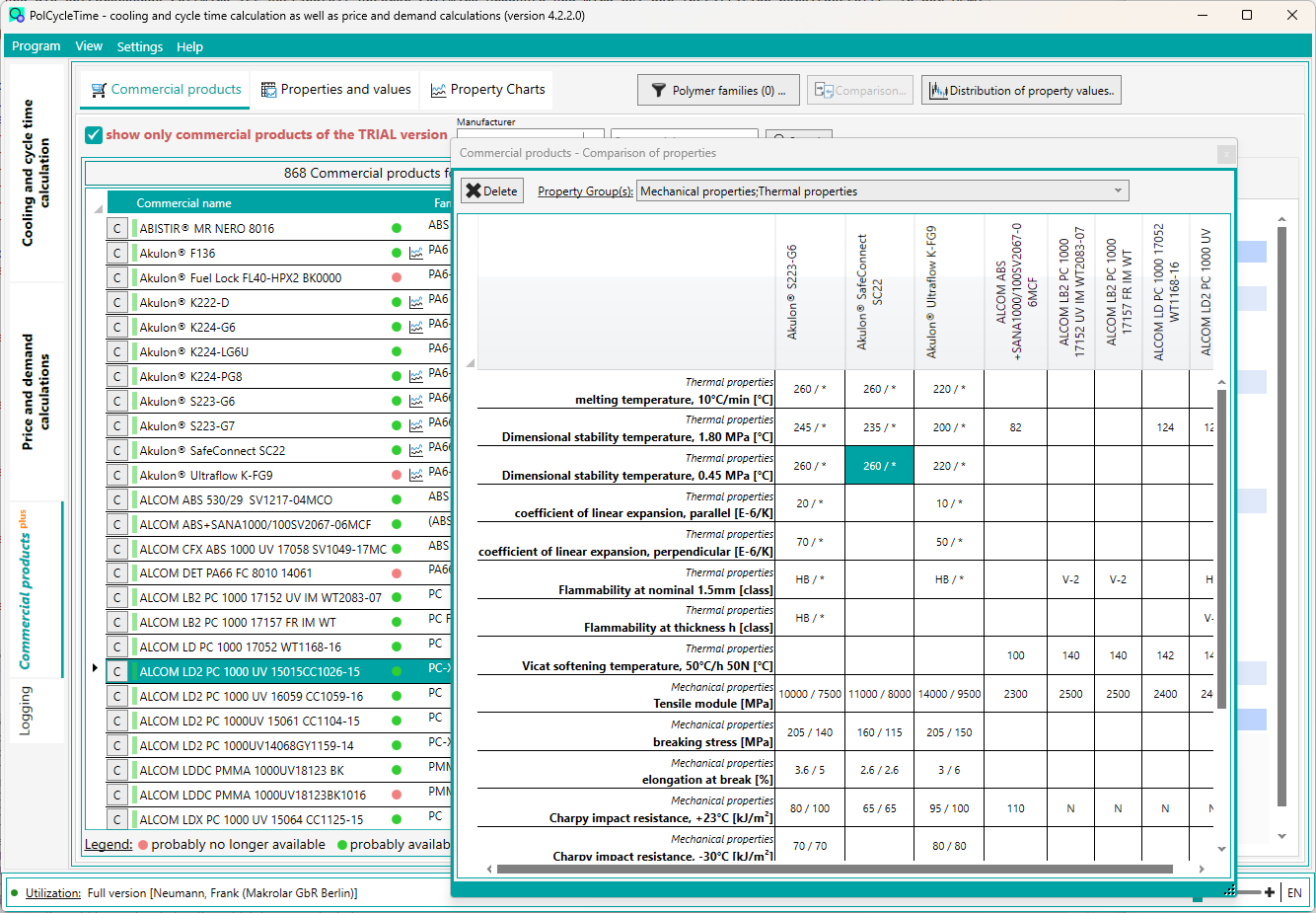Click the main window's right-side vertical scrollbar
This screenshot has width=1316, height=913.
point(1282,516)
